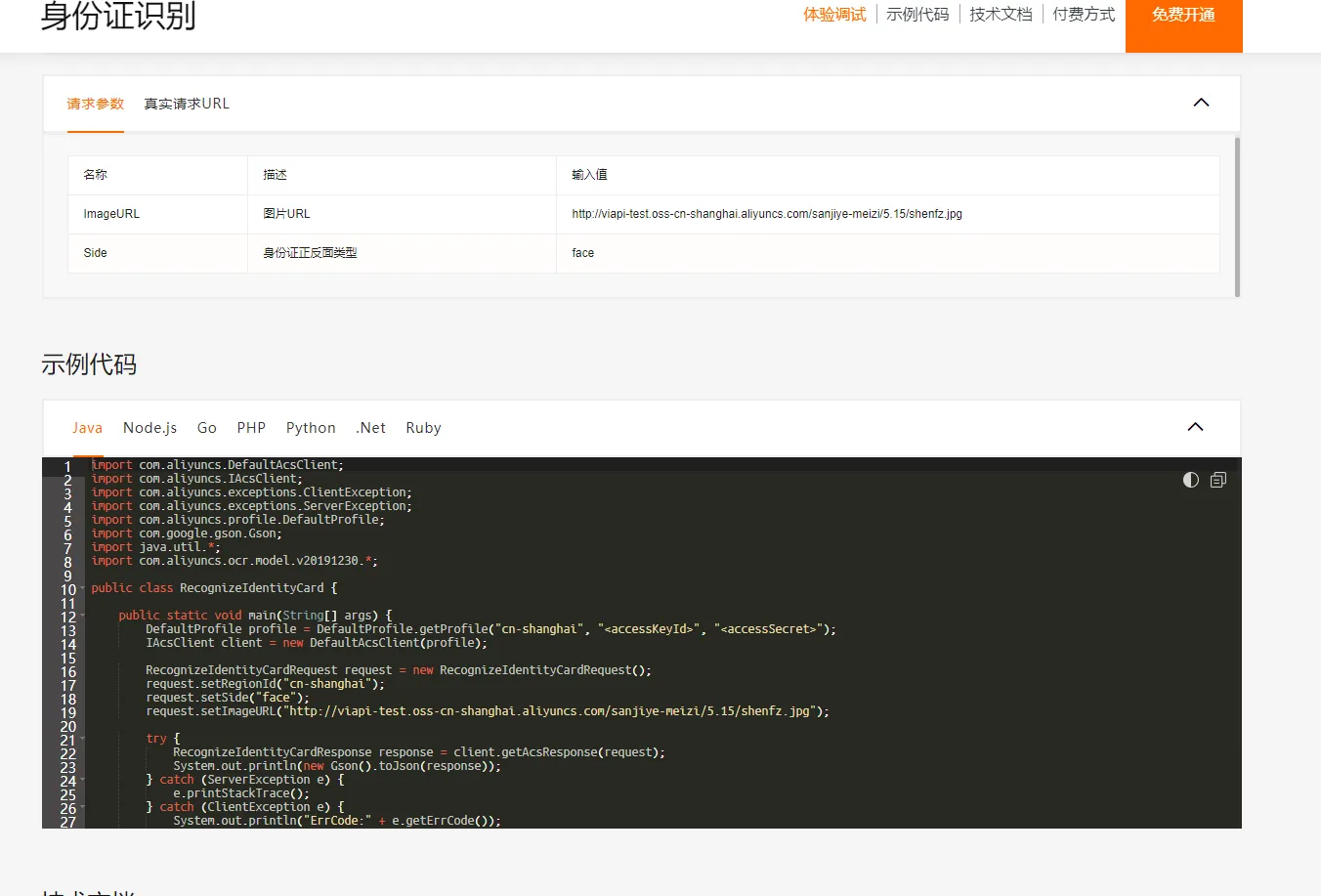The width and height of the screenshot is (1321, 896).
Task: Click the parameters panel vertical scrollbar
Action: pos(1237,216)
